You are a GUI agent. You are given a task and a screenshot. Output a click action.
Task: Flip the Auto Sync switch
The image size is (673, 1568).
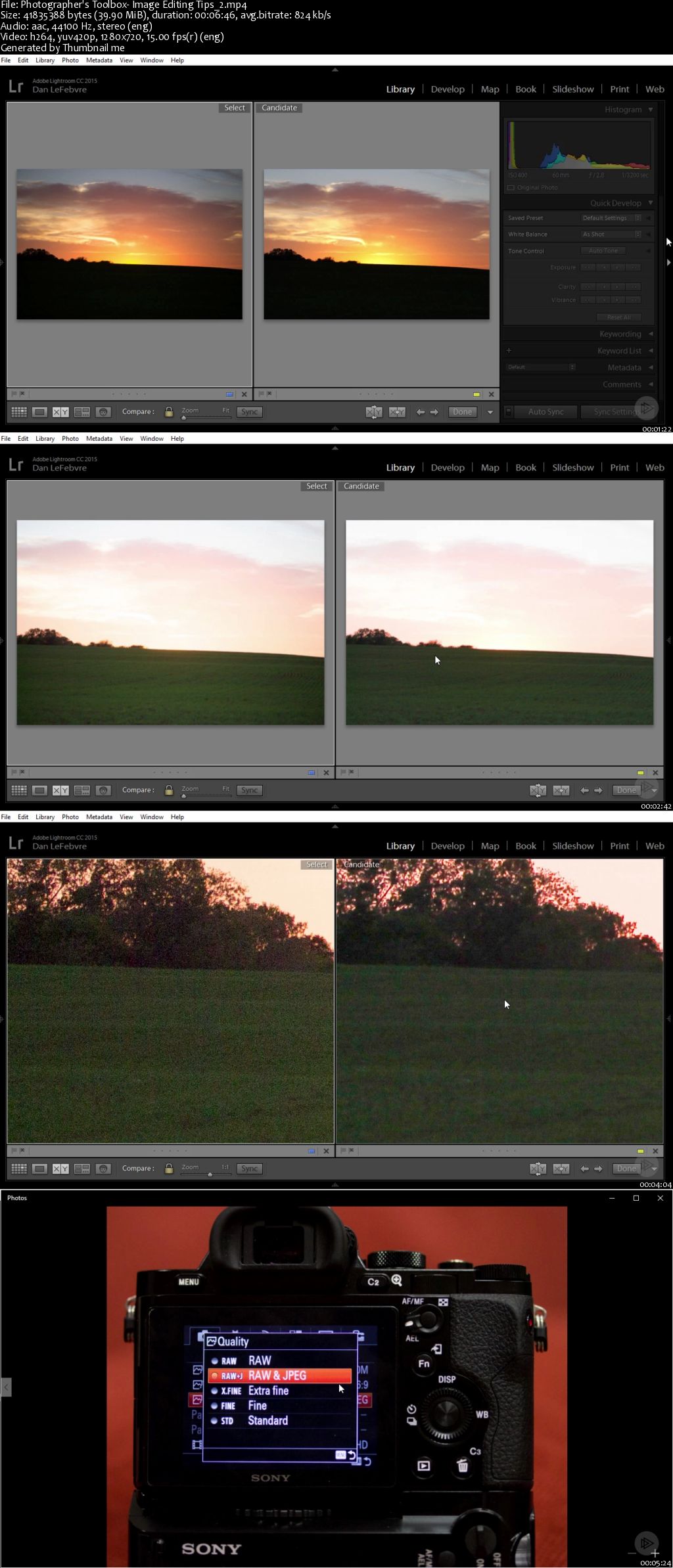[508, 412]
